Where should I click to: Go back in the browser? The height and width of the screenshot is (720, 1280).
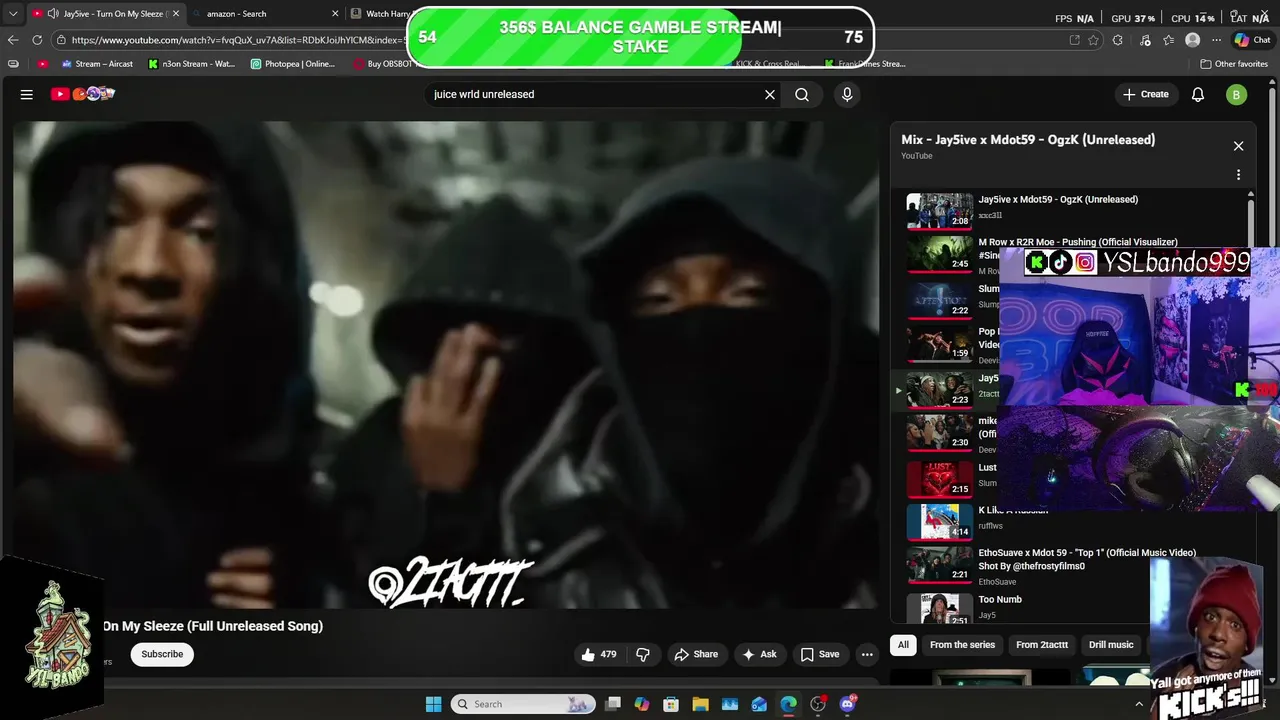13,40
